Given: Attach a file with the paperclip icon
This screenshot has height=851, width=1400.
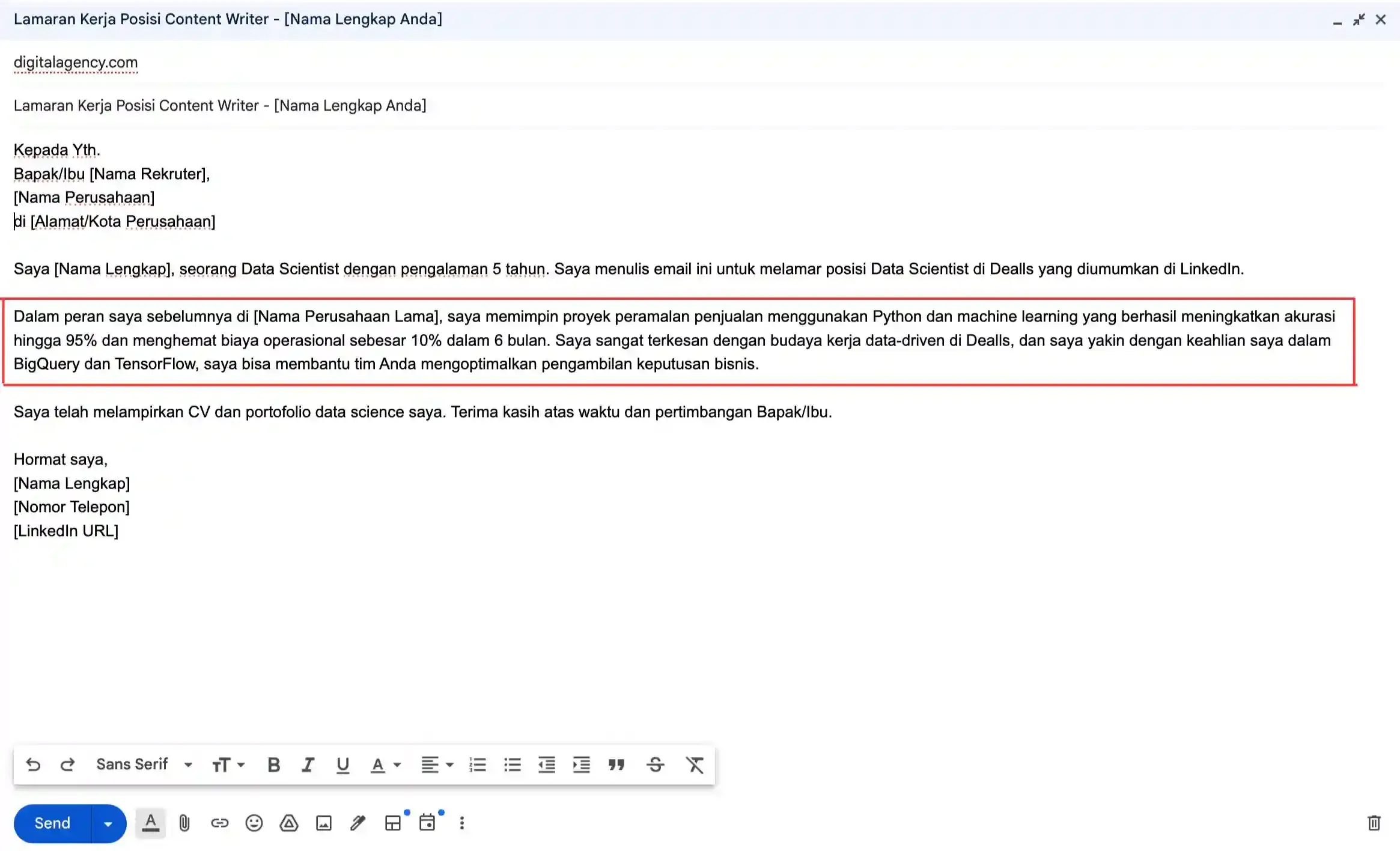Looking at the screenshot, I should (x=184, y=823).
